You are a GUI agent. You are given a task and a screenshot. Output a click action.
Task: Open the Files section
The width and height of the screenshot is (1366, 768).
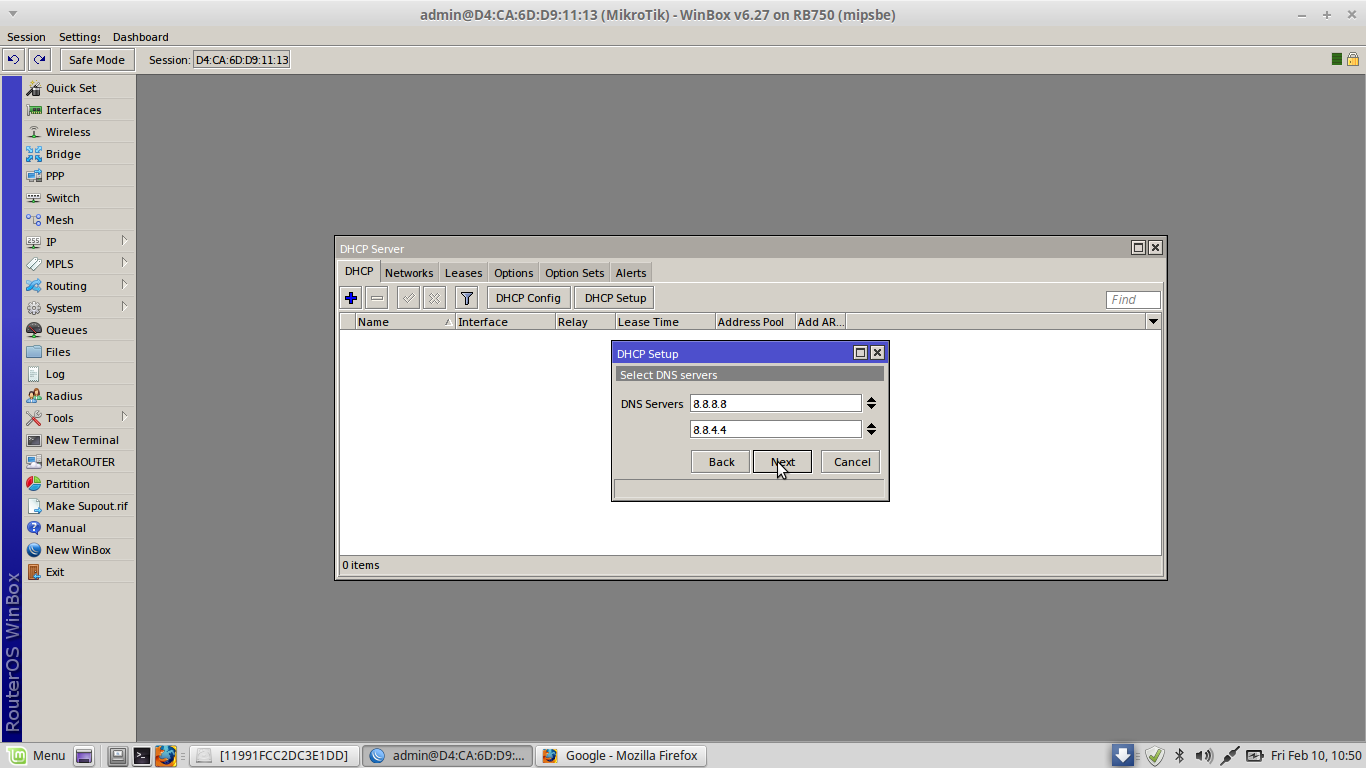coord(78,352)
